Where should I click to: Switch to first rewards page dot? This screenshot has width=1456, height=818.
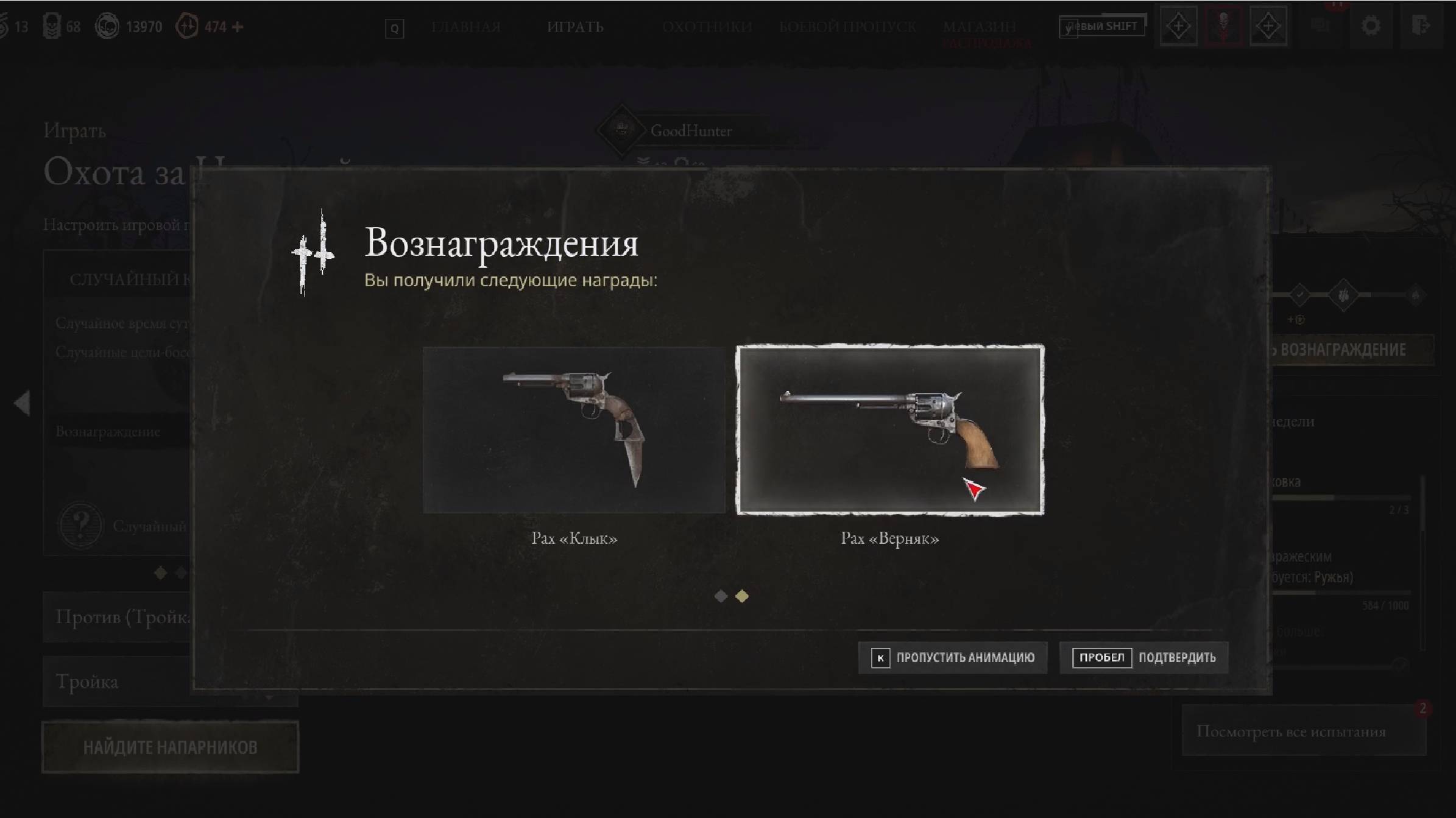[x=721, y=596]
